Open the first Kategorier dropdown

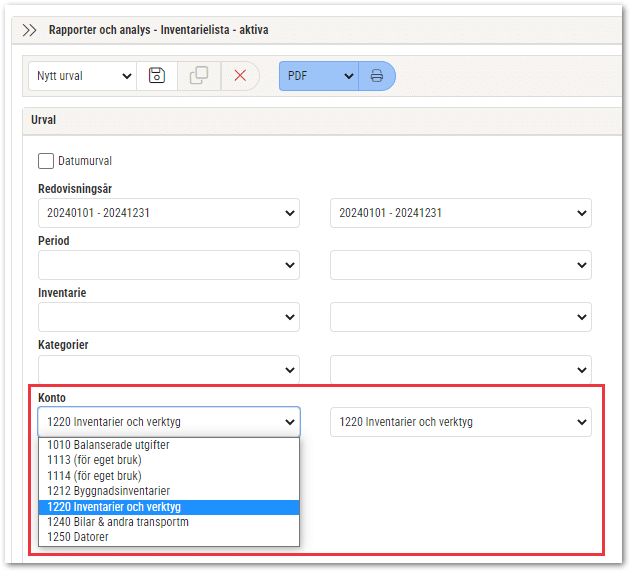[169, 369]
